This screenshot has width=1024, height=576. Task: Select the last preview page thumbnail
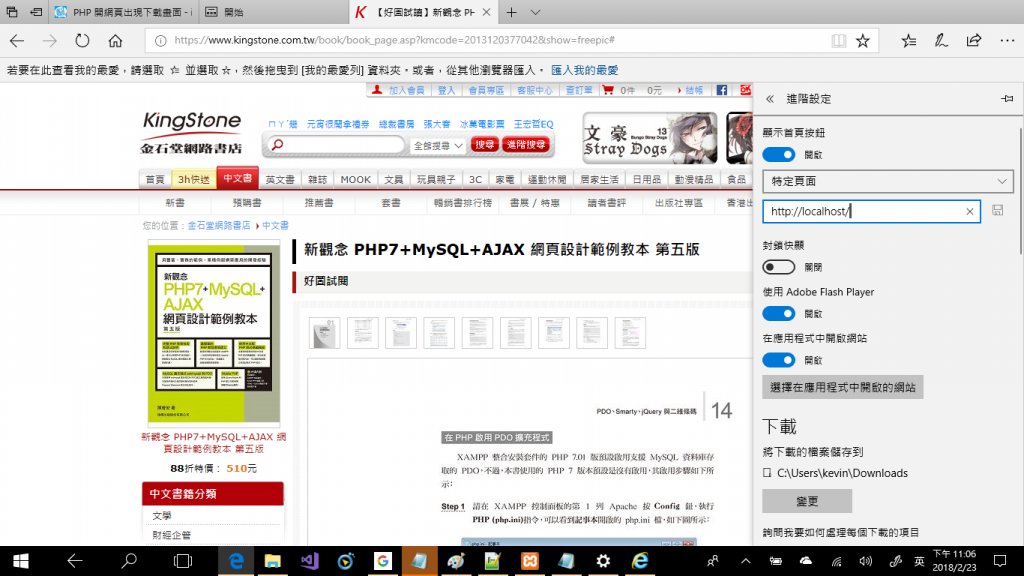coord(630,333)
